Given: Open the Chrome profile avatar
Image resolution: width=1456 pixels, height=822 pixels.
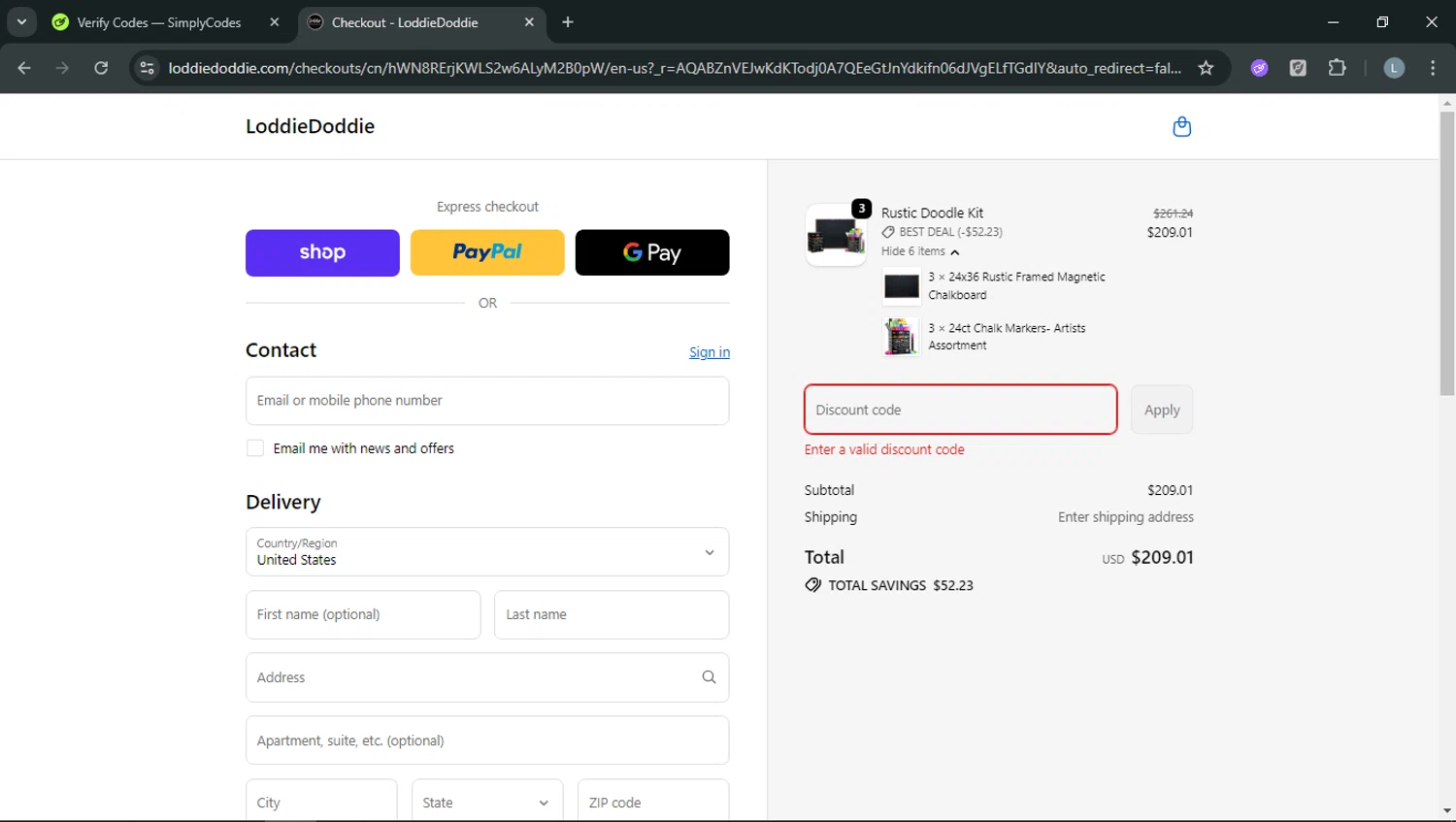Looking at the screenshot, I should (1394, 68).
